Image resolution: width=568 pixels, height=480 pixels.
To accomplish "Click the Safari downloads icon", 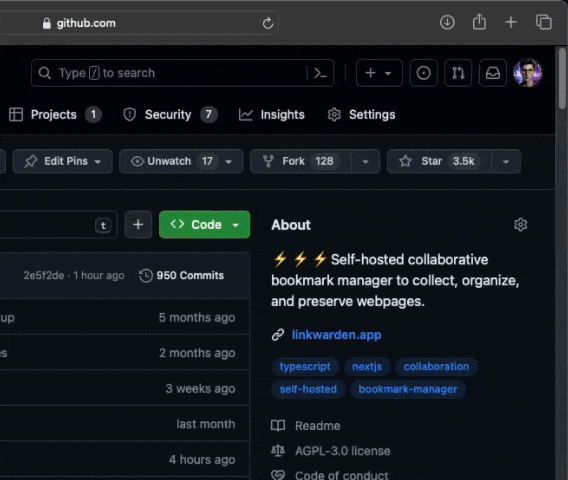I will [x=447, y=22].
